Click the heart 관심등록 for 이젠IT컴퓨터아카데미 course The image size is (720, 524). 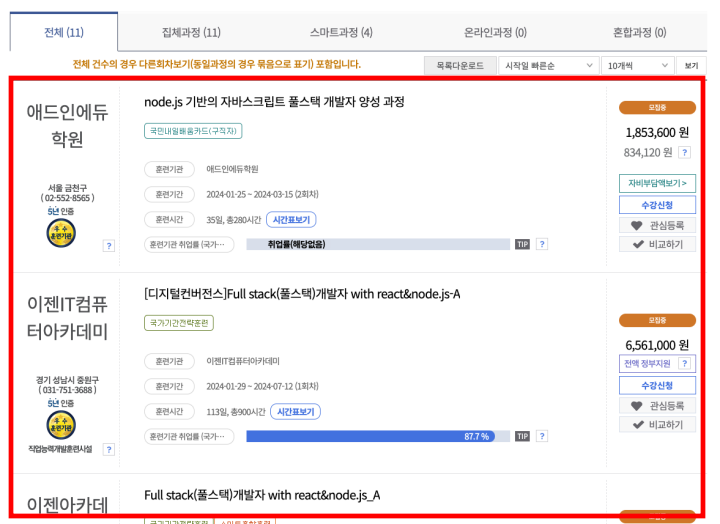click(657, 406)
